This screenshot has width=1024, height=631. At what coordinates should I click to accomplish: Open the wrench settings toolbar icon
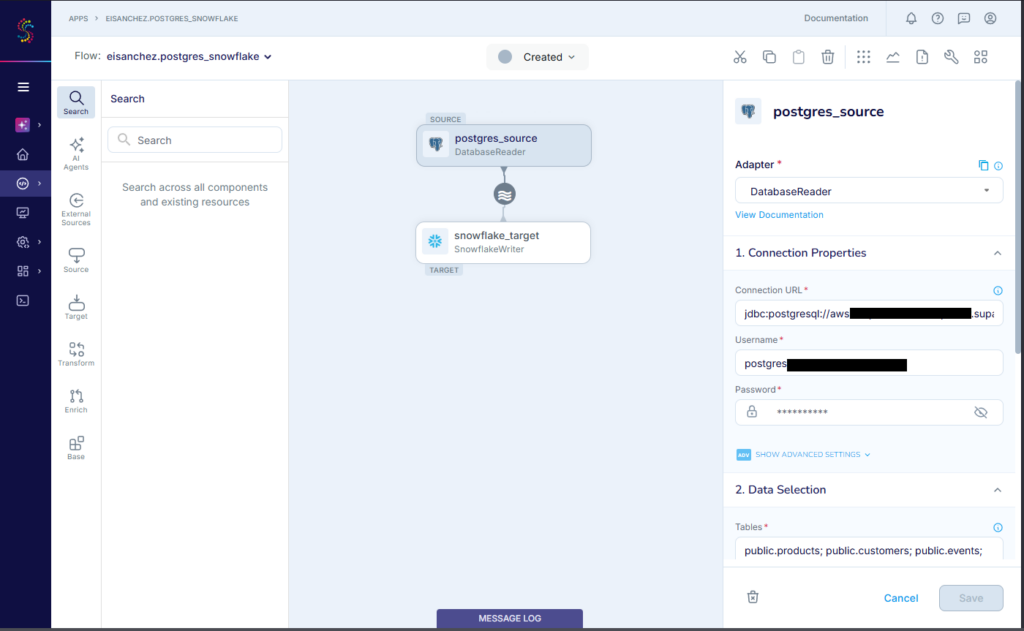pos(951,57)
